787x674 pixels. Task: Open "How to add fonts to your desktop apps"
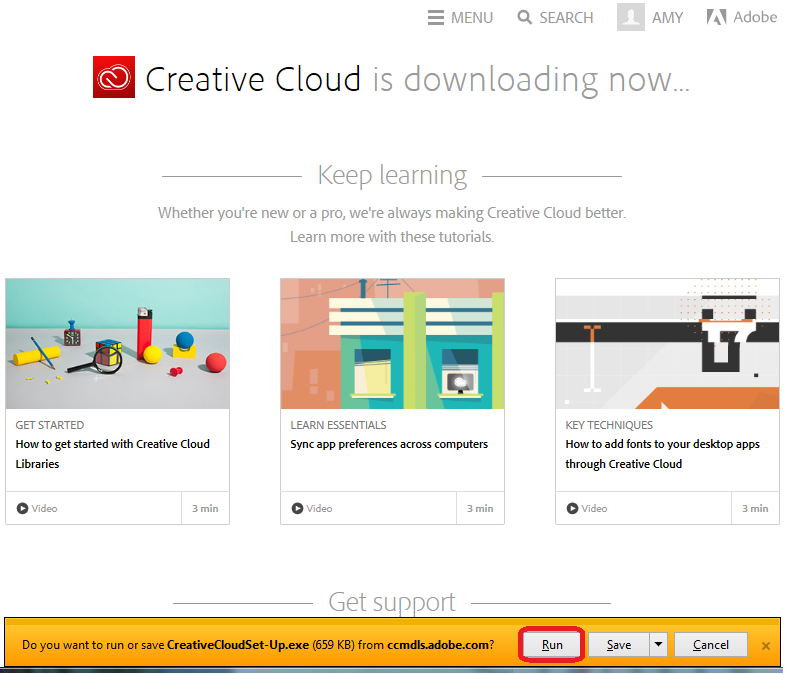tap(663, 454)
